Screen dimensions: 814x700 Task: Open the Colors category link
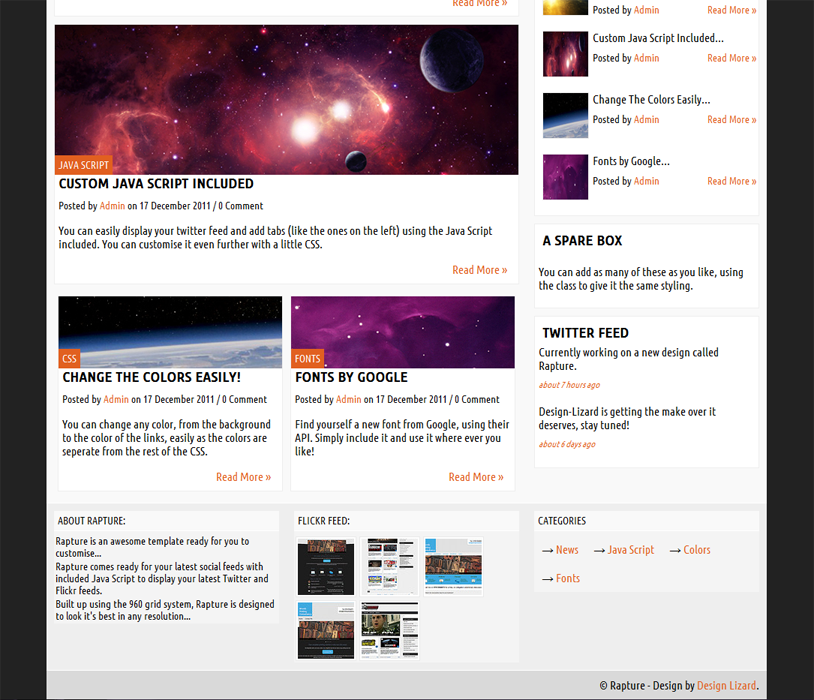coord(697,550)
